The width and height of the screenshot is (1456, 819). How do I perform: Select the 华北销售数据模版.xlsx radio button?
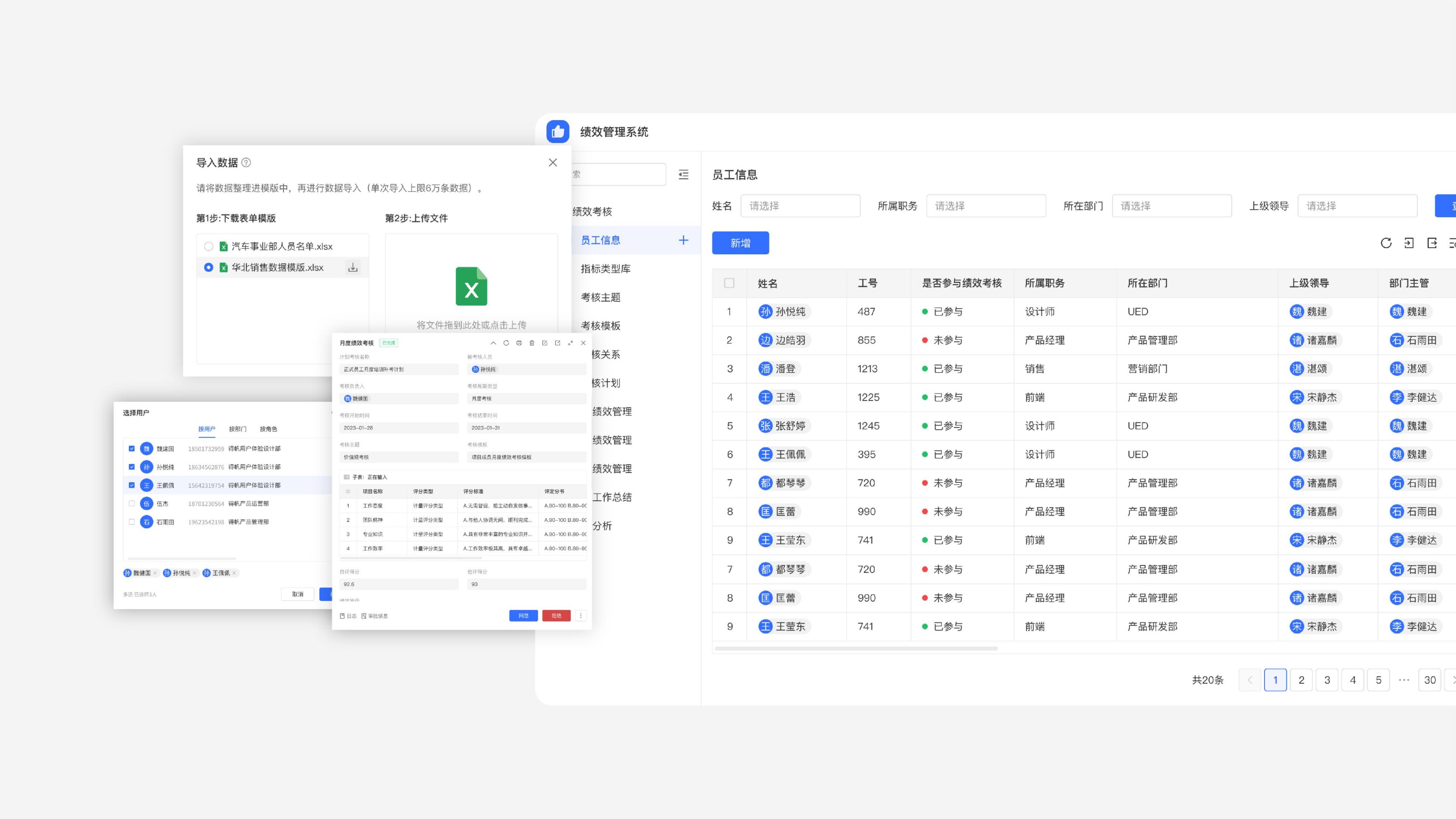pyautogui.click(x=209, y=268)
